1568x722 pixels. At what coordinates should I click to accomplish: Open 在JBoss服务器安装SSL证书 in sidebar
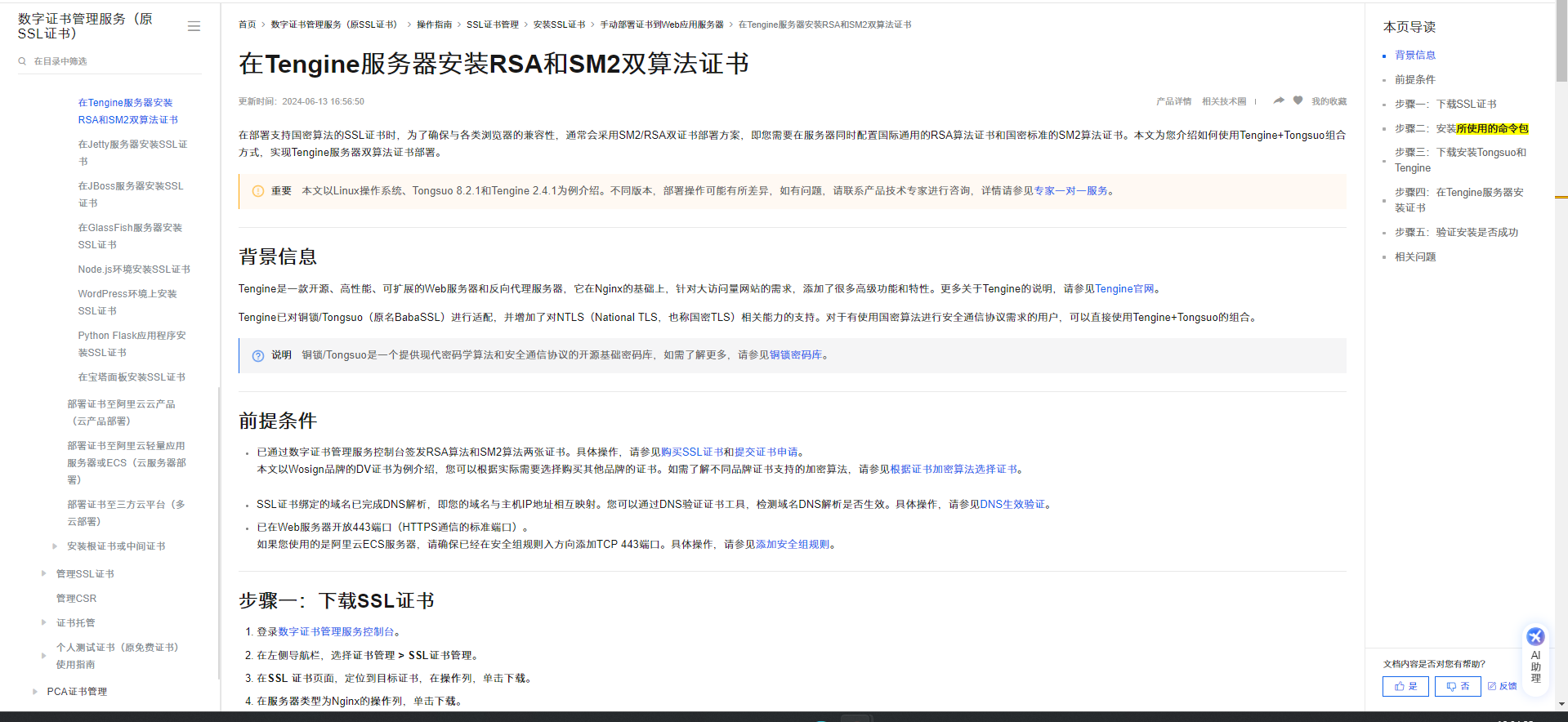pos(131,194)
